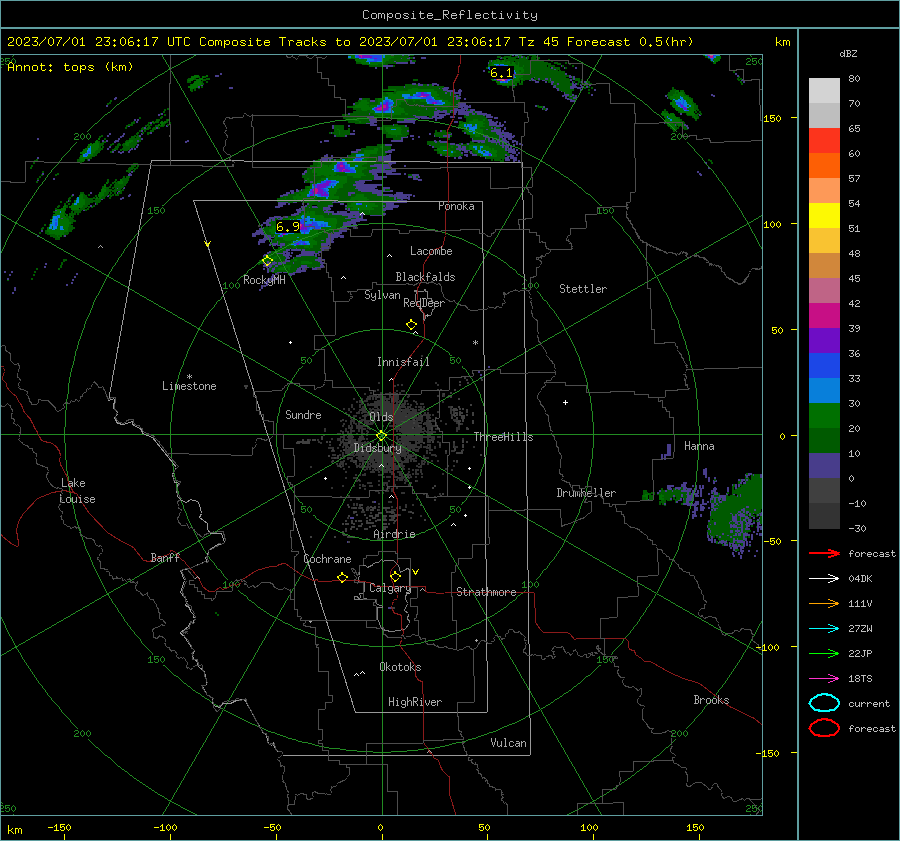This screenshot has height=841, width=900.
Task: Click the 0 dBZ gray swatch
Action: [824, 490]
